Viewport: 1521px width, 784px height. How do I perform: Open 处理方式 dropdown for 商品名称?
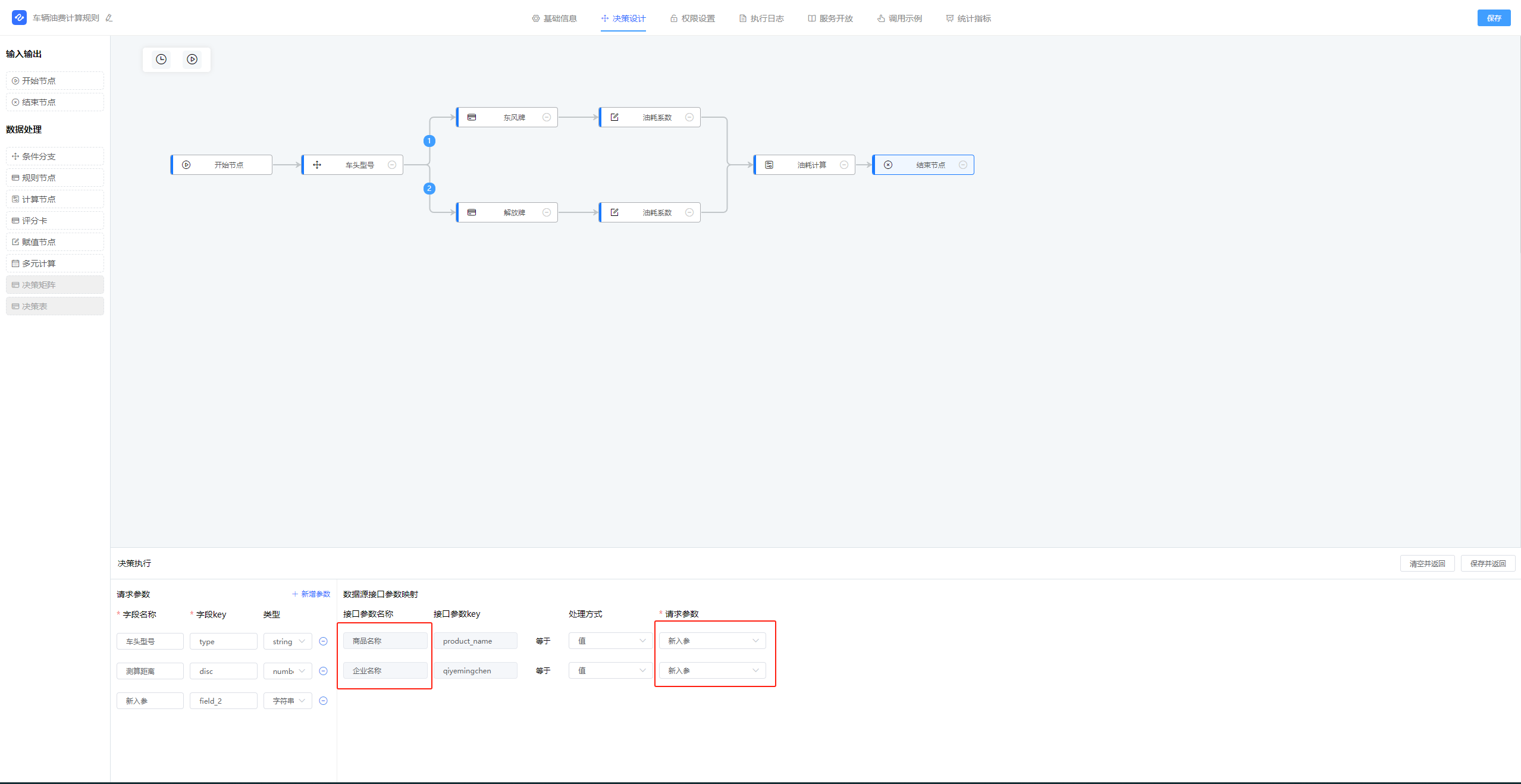[x=611, y=641]
